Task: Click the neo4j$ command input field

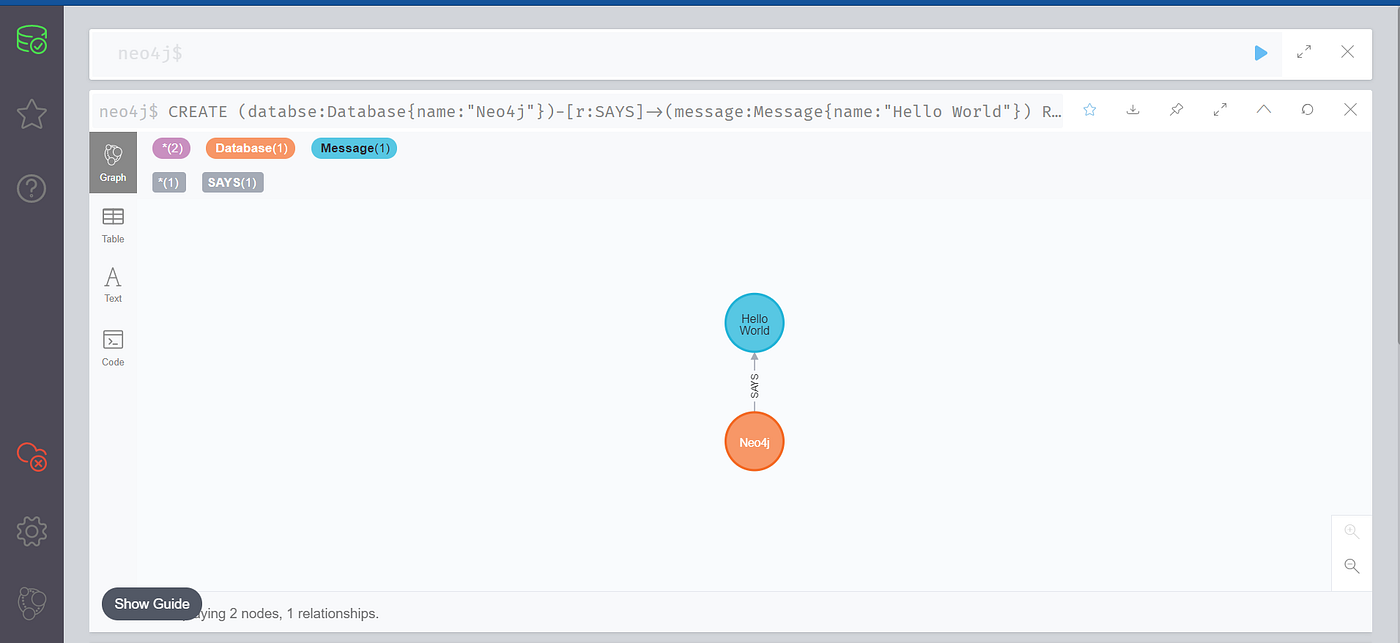Action: (600, 53)
